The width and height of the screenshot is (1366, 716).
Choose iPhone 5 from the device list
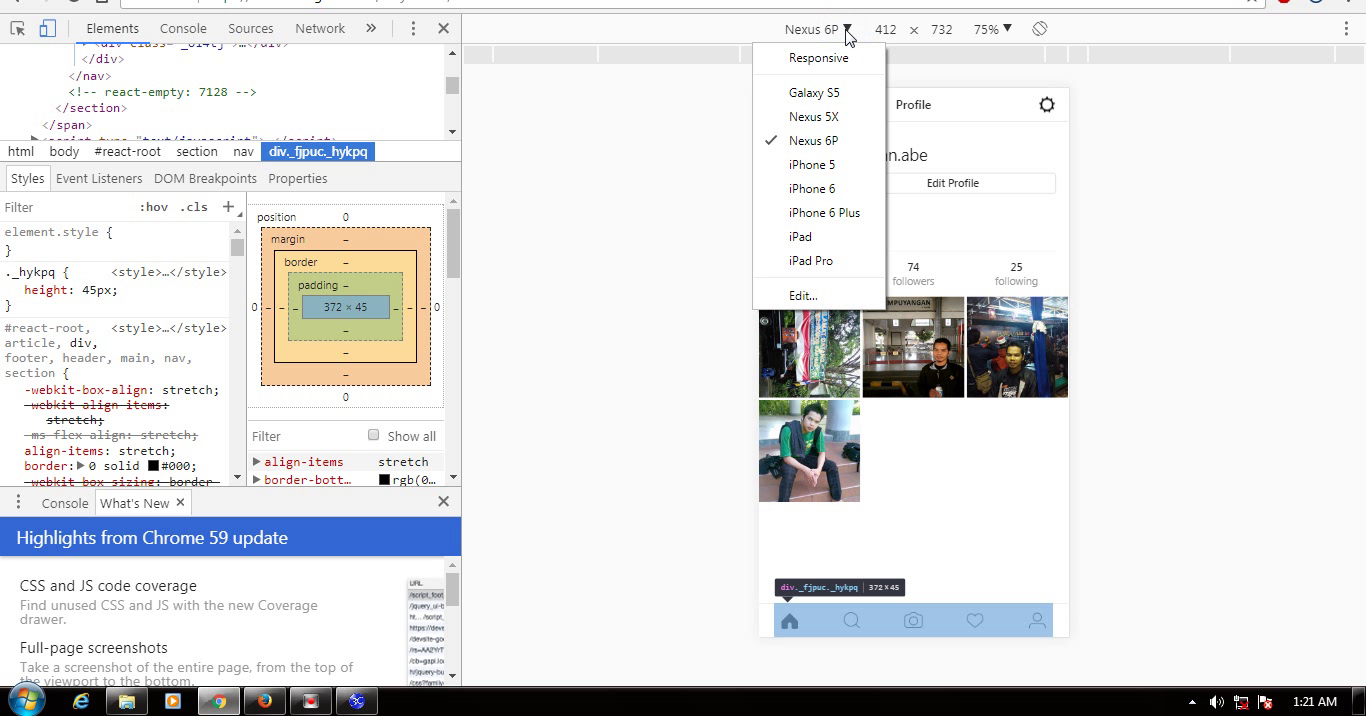819,165
